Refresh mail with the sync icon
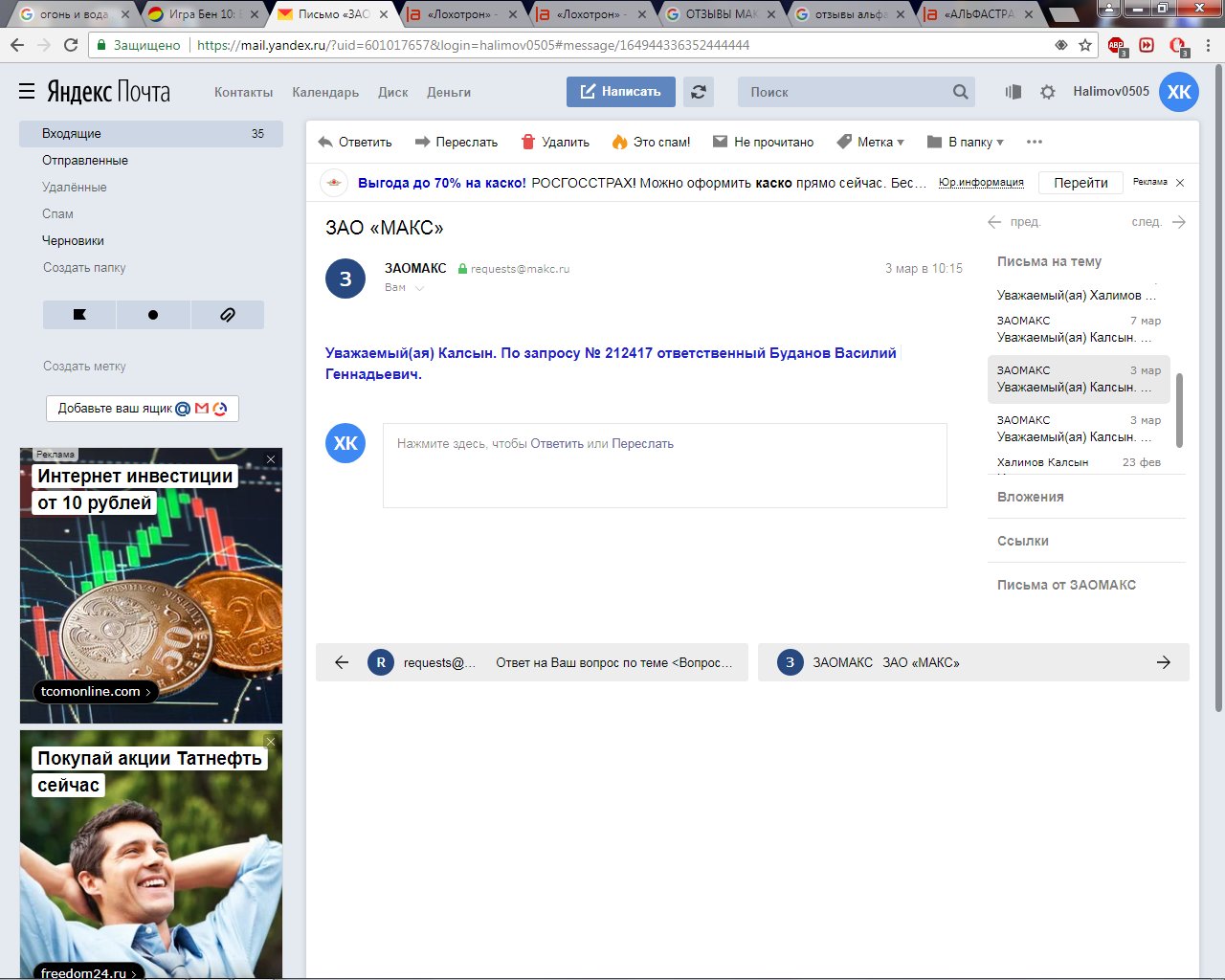The width and height of the screenshot is (1225, 980). coord(699,92)
